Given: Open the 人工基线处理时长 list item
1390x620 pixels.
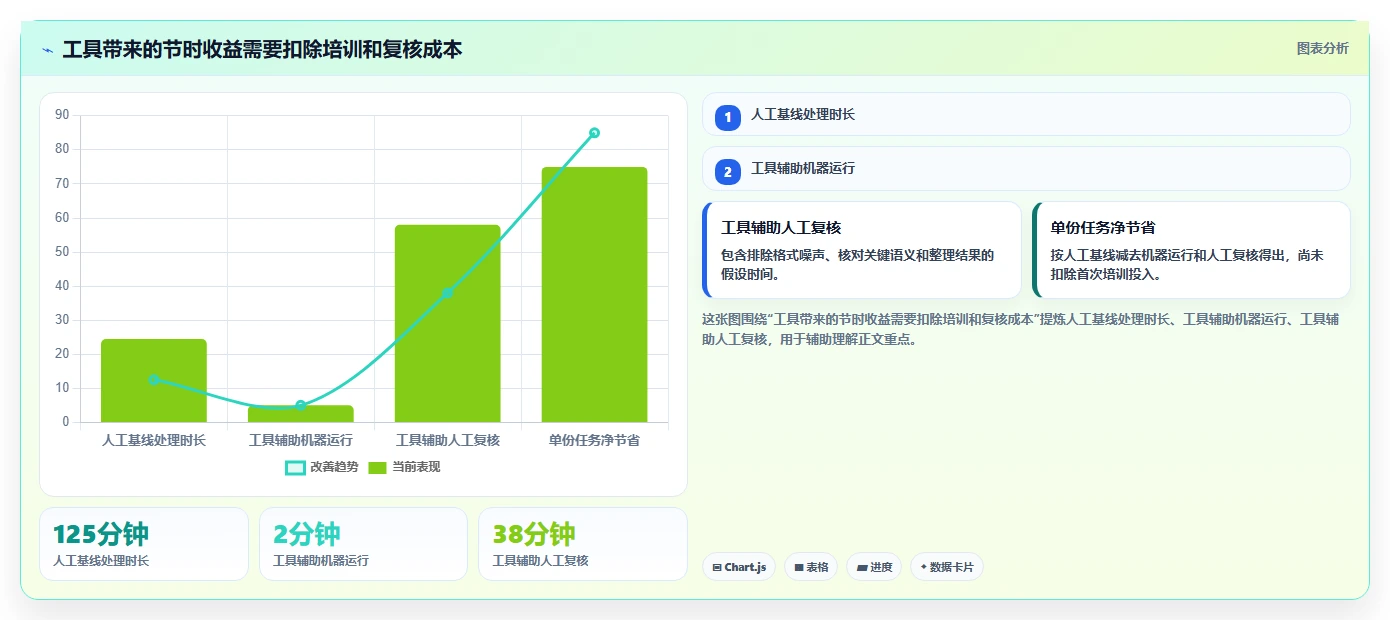Looking at the screenshot, I should (1026, 114).
